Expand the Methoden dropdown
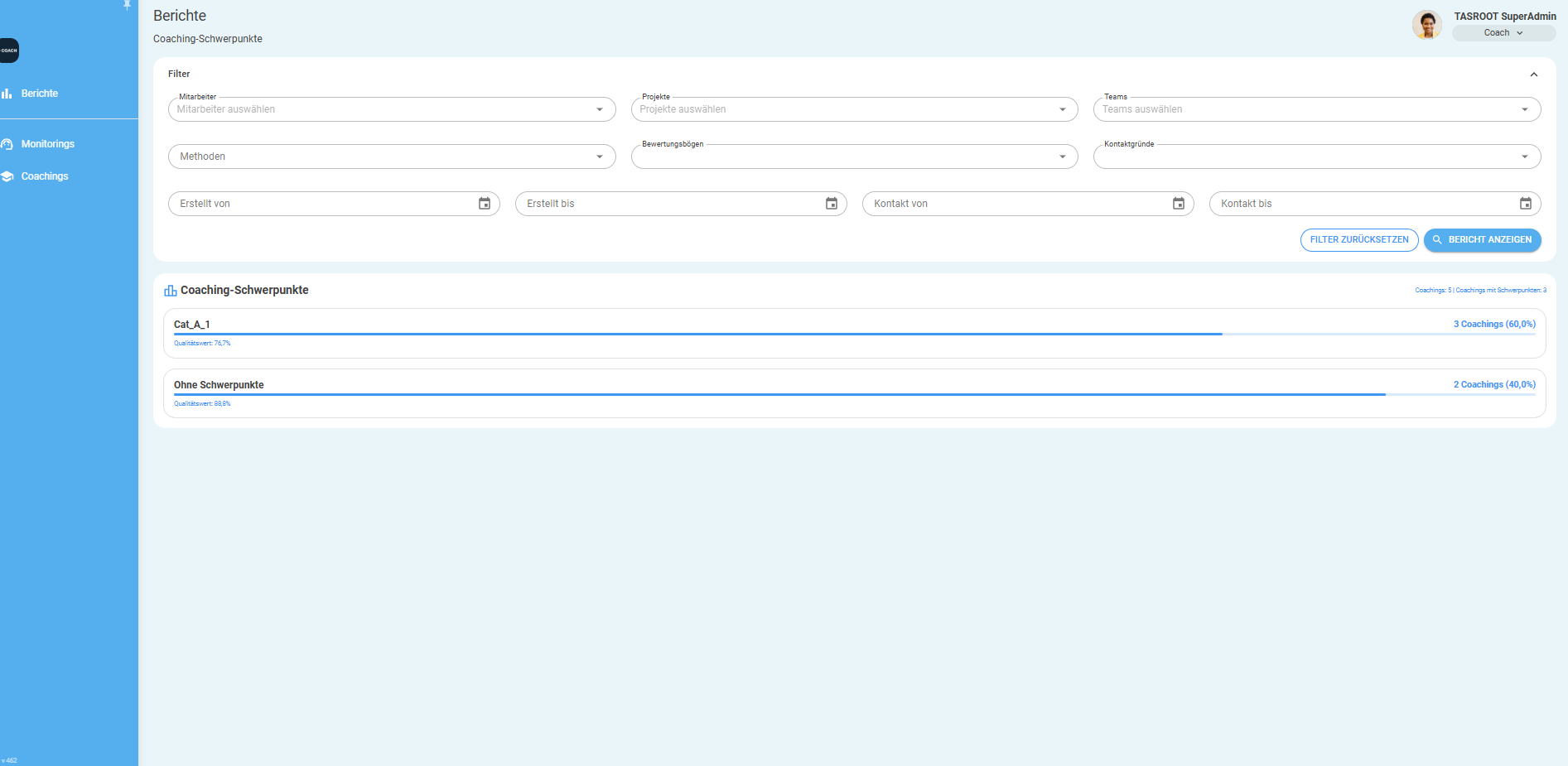 coord(392,157)
